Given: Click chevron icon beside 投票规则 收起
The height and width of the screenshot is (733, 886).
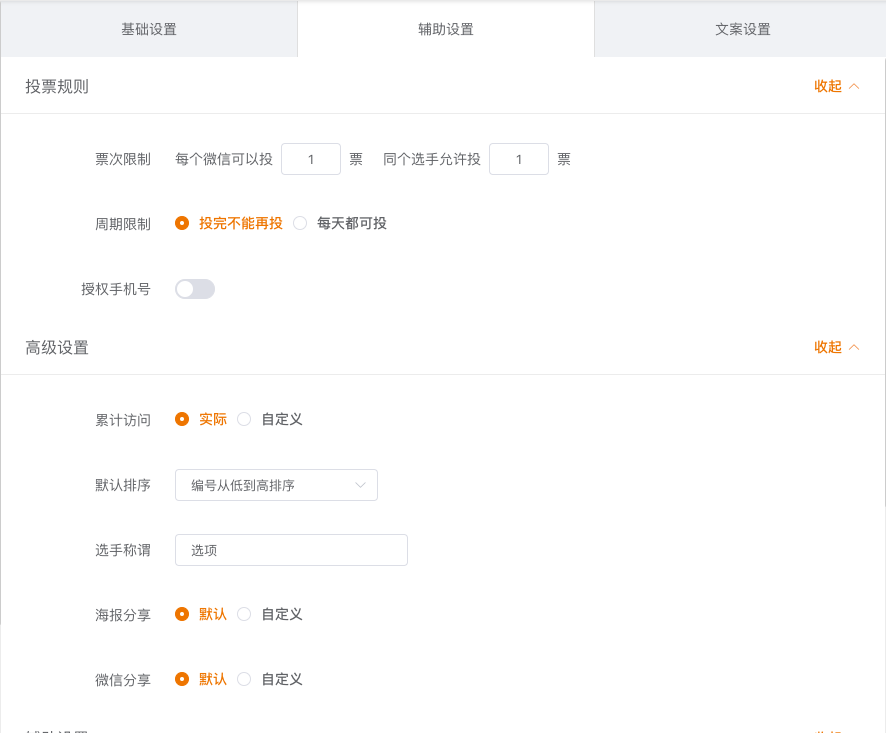Looking at the screenshot, I should coord(854,86).
